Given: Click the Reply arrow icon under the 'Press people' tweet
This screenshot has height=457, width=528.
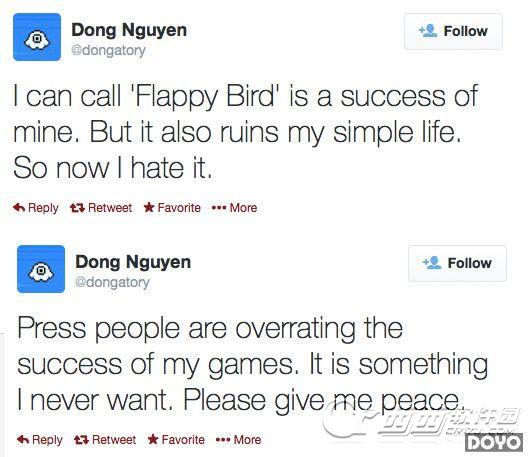Looking at the screenshot, I should click(x=23, y=439).
